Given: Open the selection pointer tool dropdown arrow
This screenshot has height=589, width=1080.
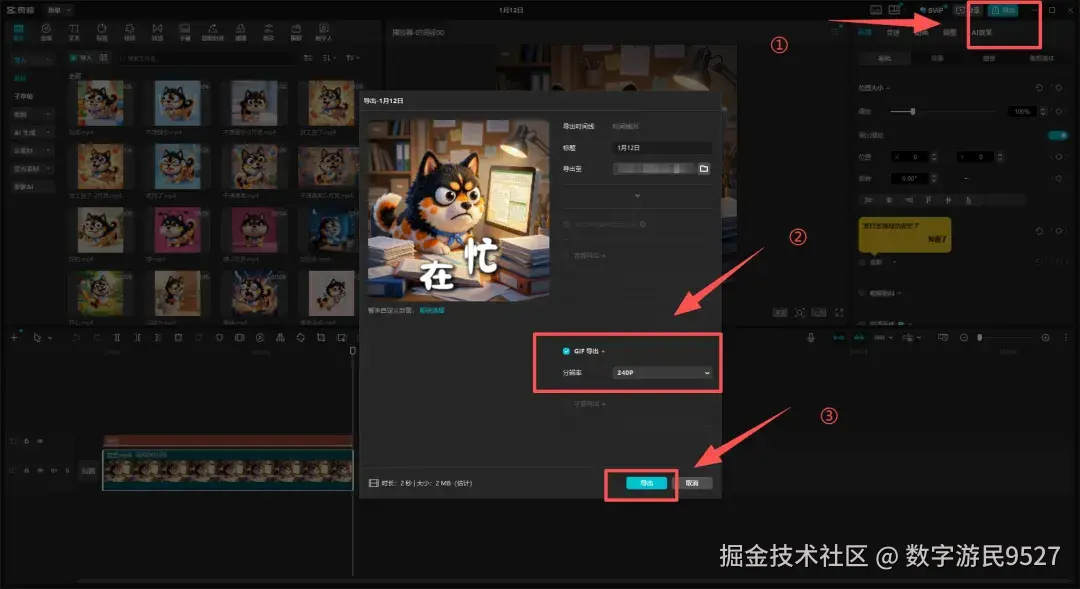Looking at the screenshot, I should coord(50,338).
